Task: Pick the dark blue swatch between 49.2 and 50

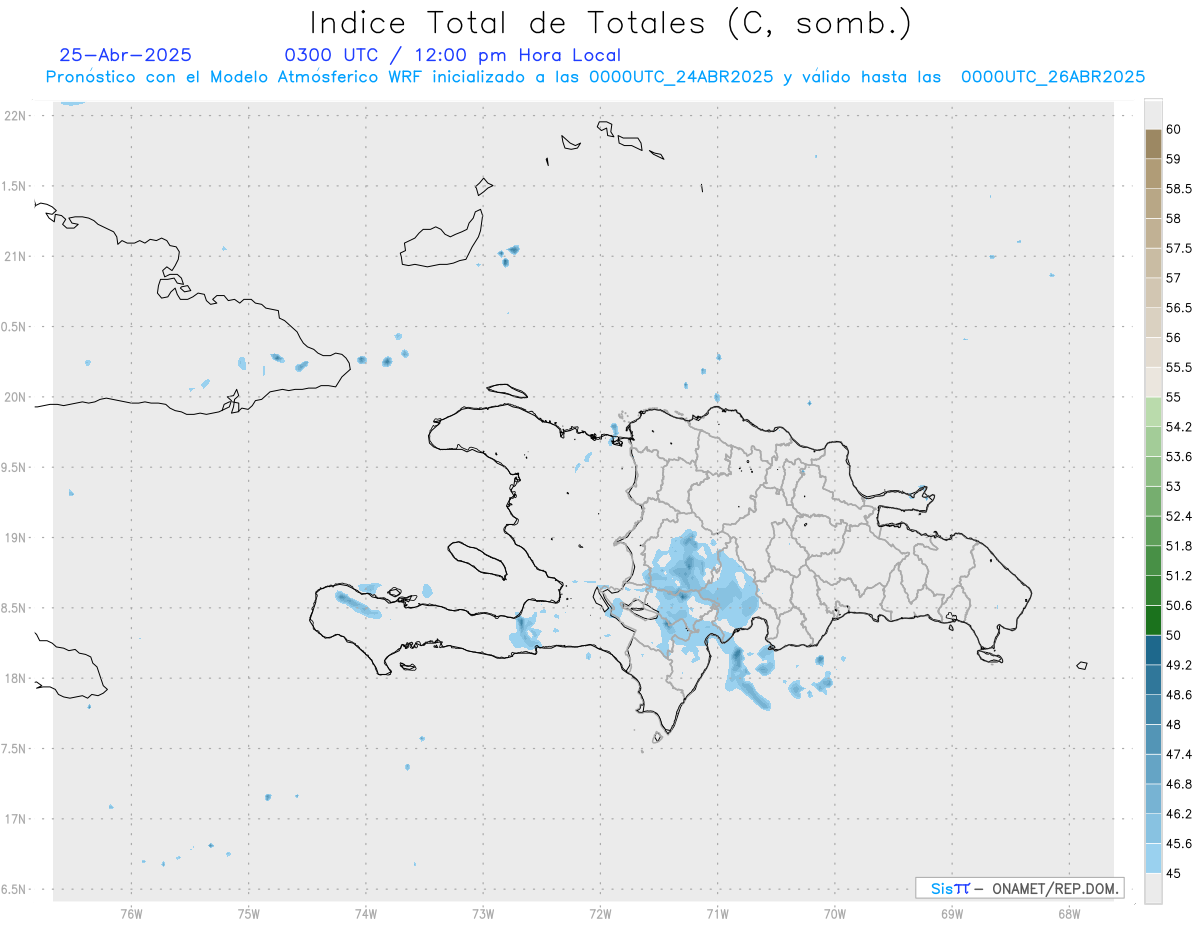Action: click(x=1153, y=650)
